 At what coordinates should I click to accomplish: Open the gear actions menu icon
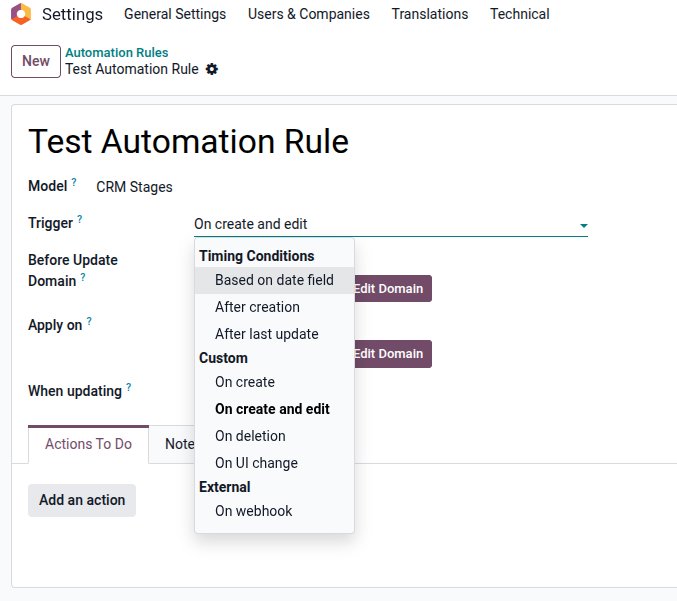(x=211, y=70)
